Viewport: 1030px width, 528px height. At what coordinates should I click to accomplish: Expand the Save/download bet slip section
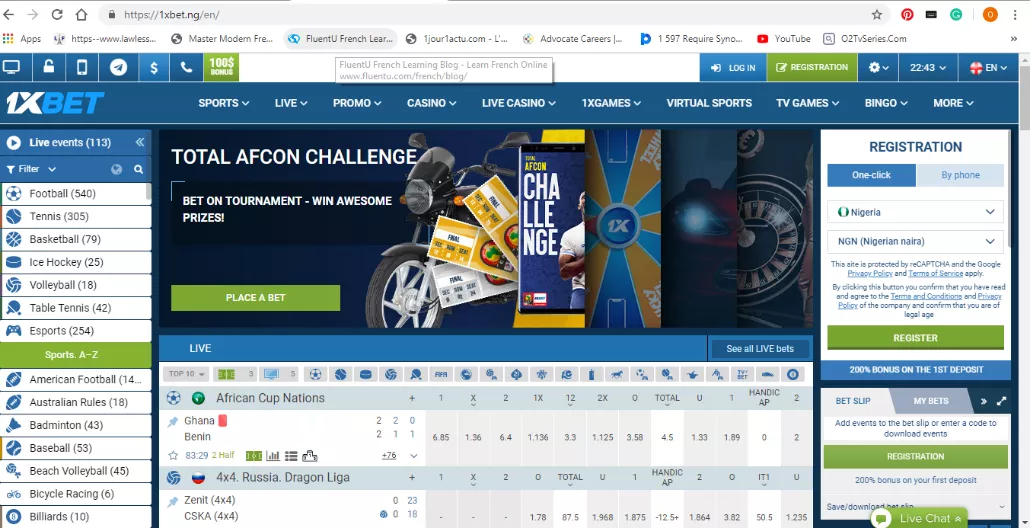pyautogui.click(x=916, y=506)
